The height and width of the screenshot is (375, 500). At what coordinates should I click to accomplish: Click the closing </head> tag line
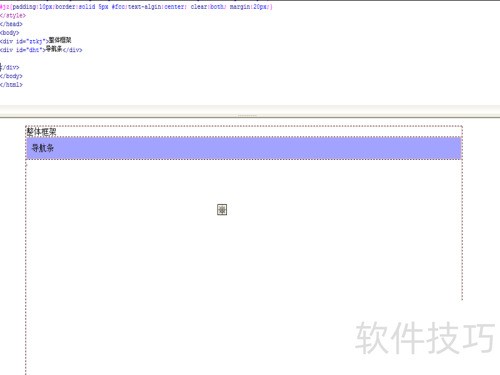pos(11,24)
